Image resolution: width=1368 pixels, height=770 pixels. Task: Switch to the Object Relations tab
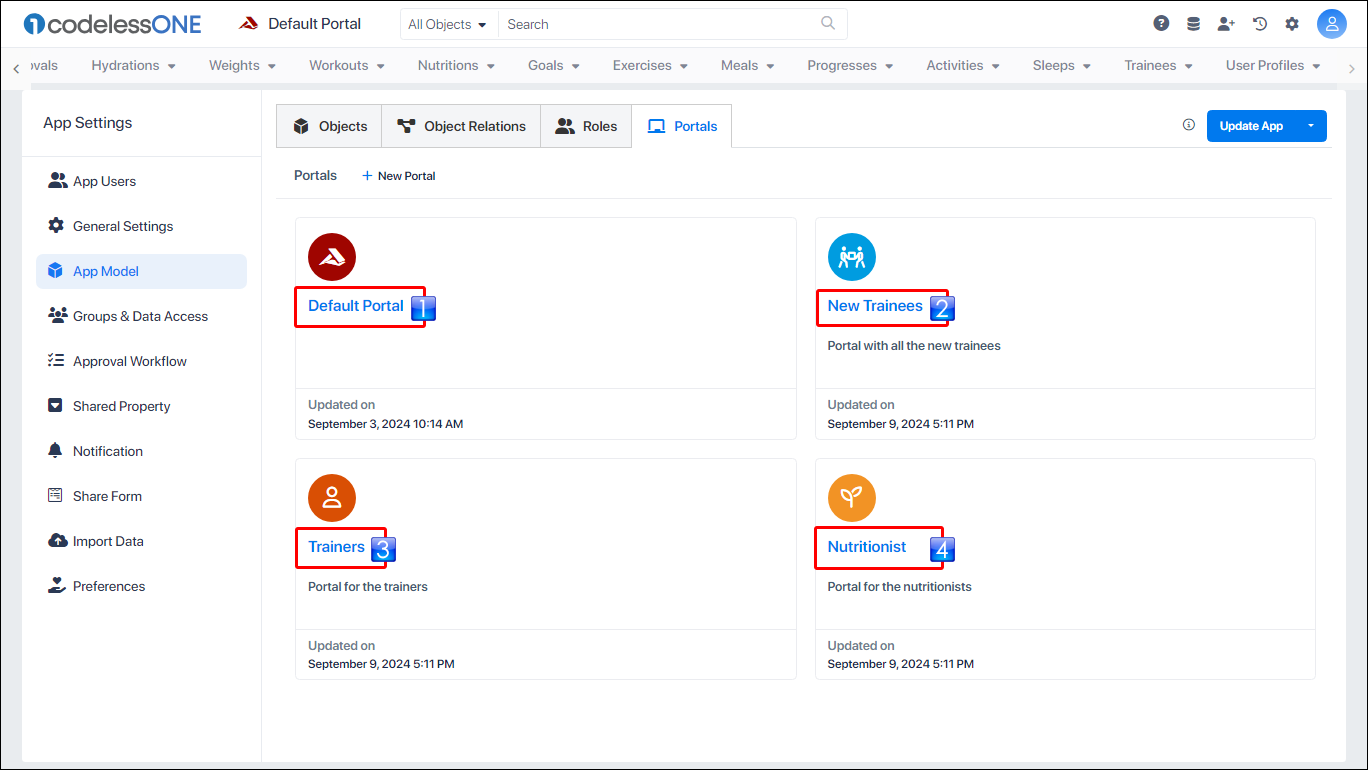[x=461, y=125]
